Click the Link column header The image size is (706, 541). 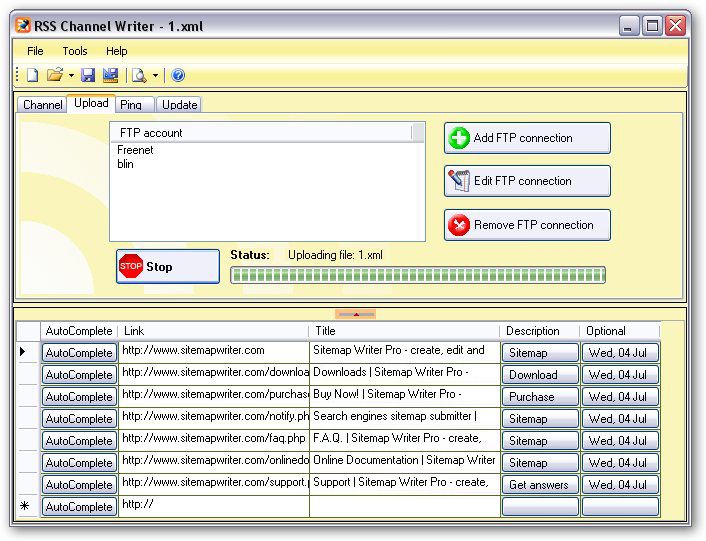click(213, 331)
